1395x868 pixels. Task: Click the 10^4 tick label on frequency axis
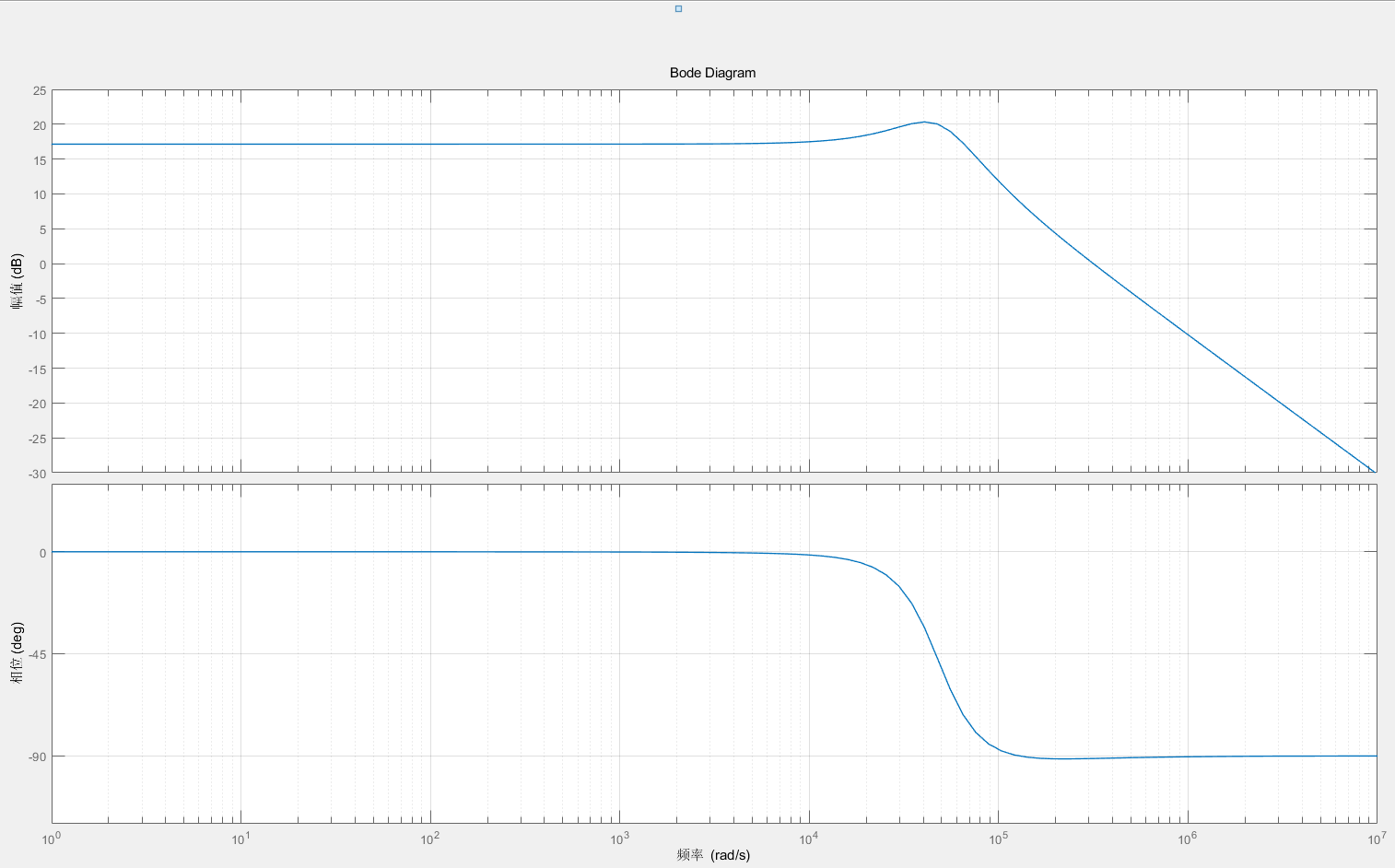(x=808, y=839)
